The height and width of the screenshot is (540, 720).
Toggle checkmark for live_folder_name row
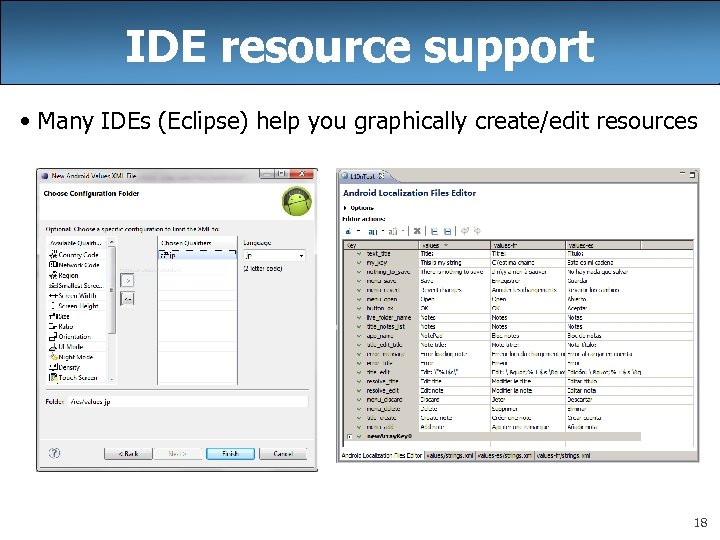click(x=359, y=318)
